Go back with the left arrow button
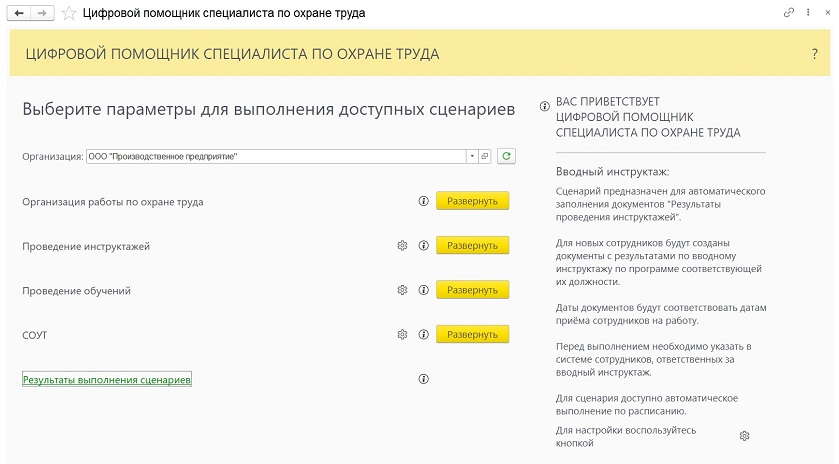This screenshot has width=839, height=464. tap(19, 13)
